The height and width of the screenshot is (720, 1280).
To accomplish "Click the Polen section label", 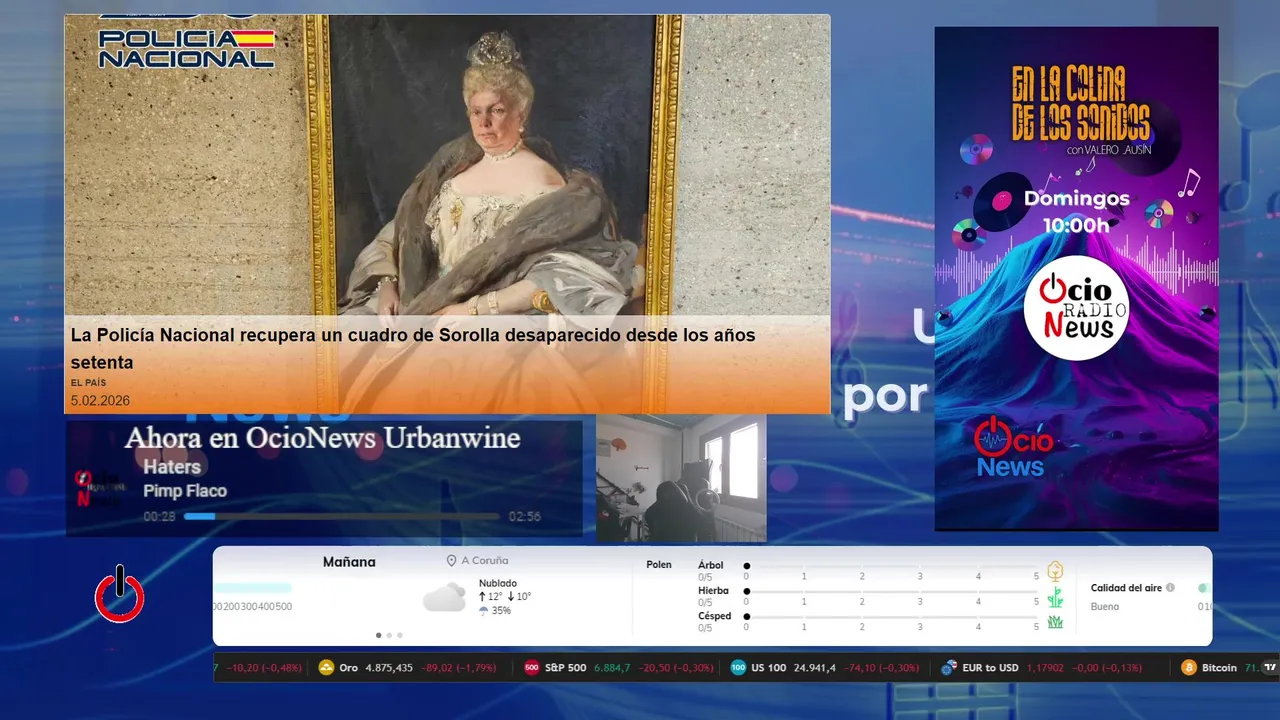I will click(x=659, y=565).
